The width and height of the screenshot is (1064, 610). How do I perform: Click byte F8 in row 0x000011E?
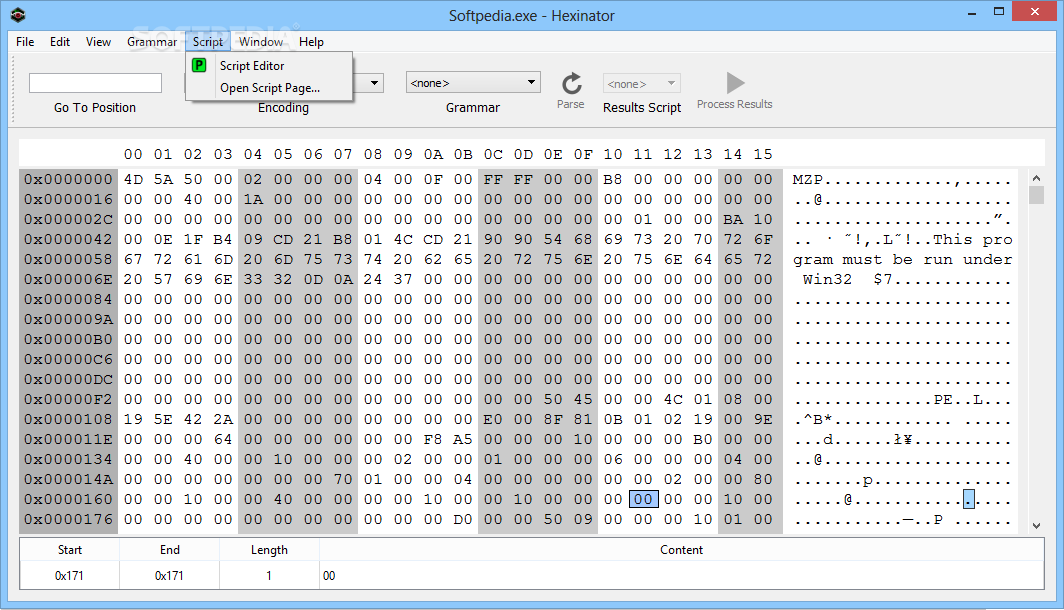433,440
